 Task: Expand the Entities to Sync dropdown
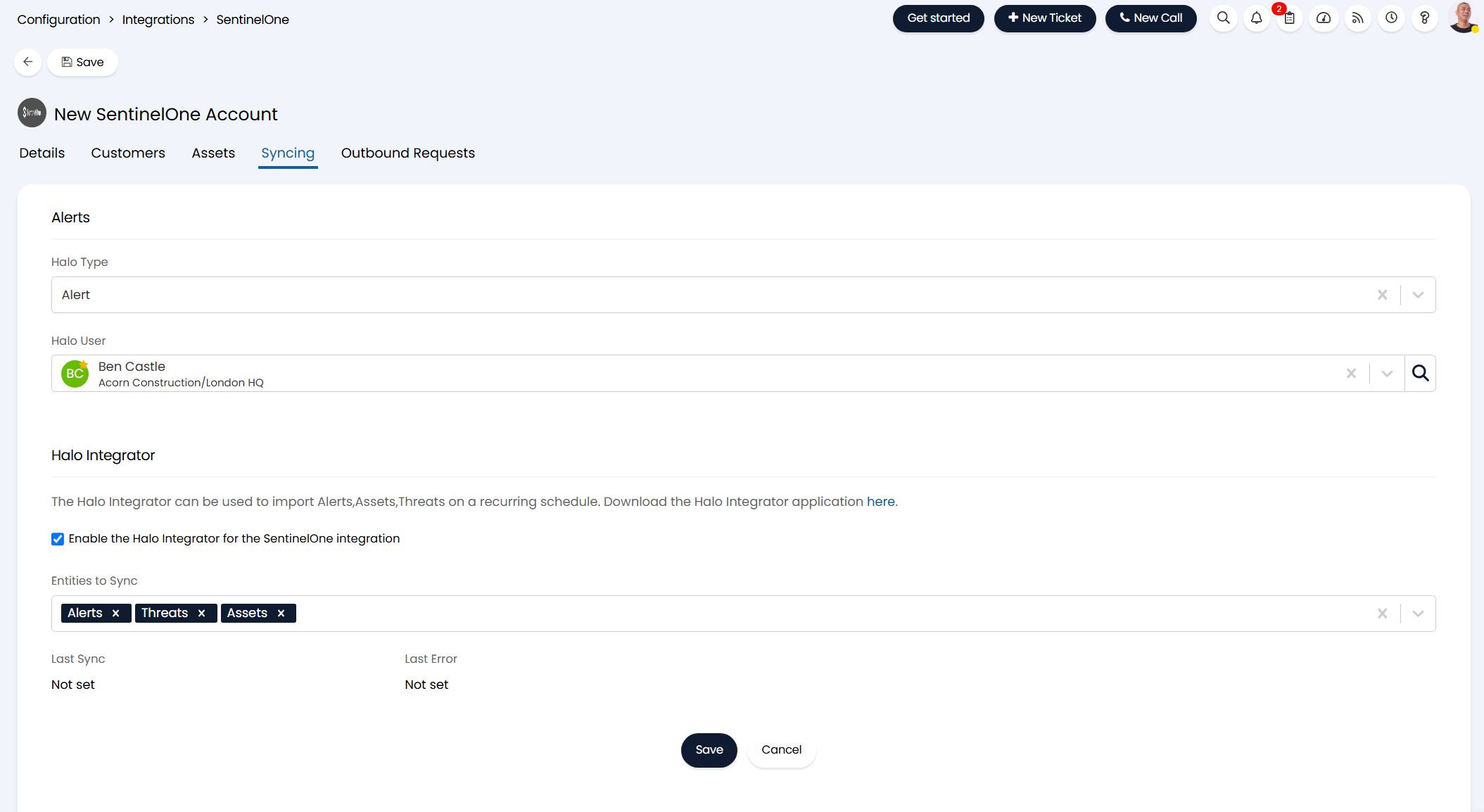(1418, 614)
